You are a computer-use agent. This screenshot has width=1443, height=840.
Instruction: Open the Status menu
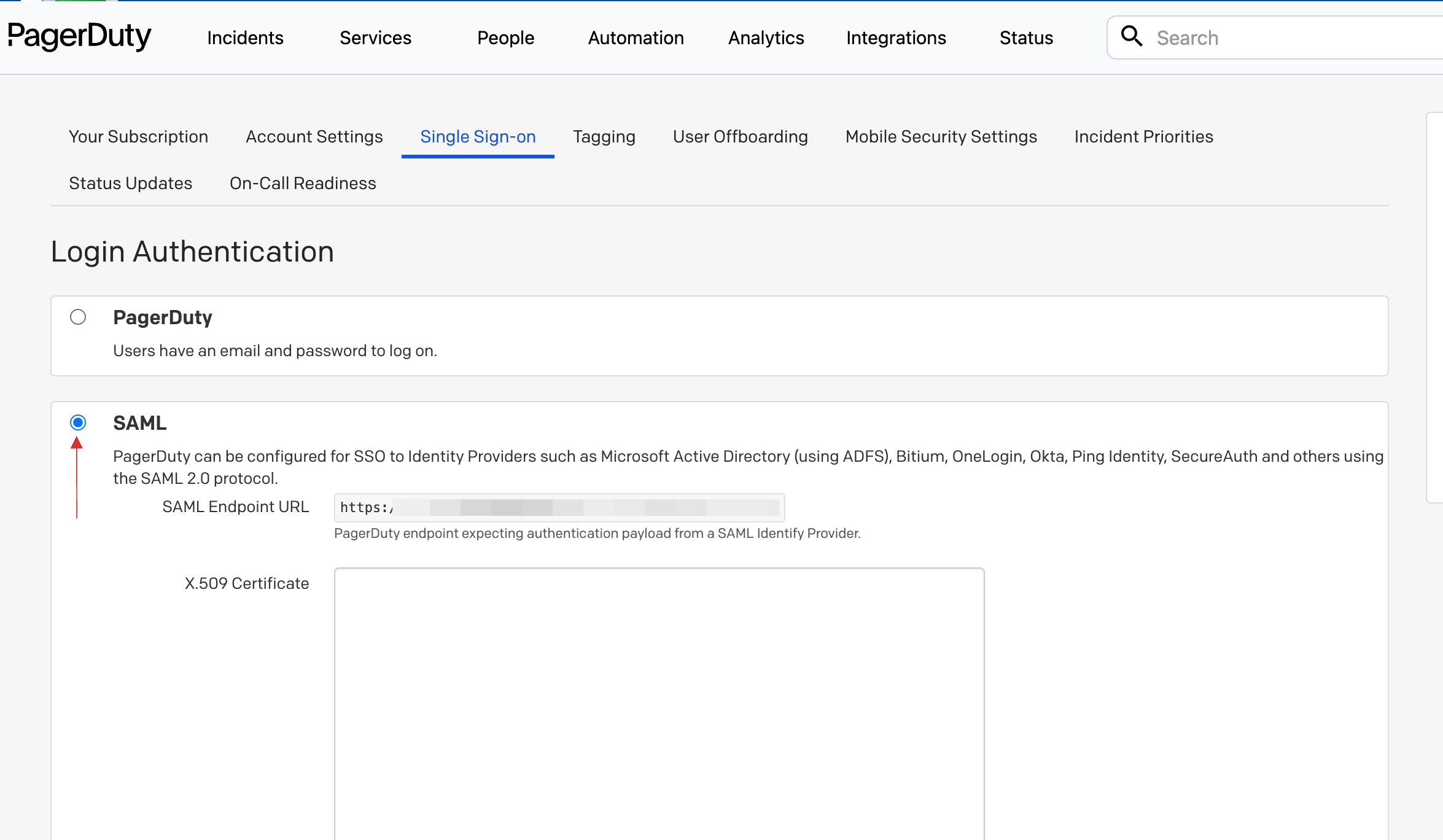click(1026, 38)
